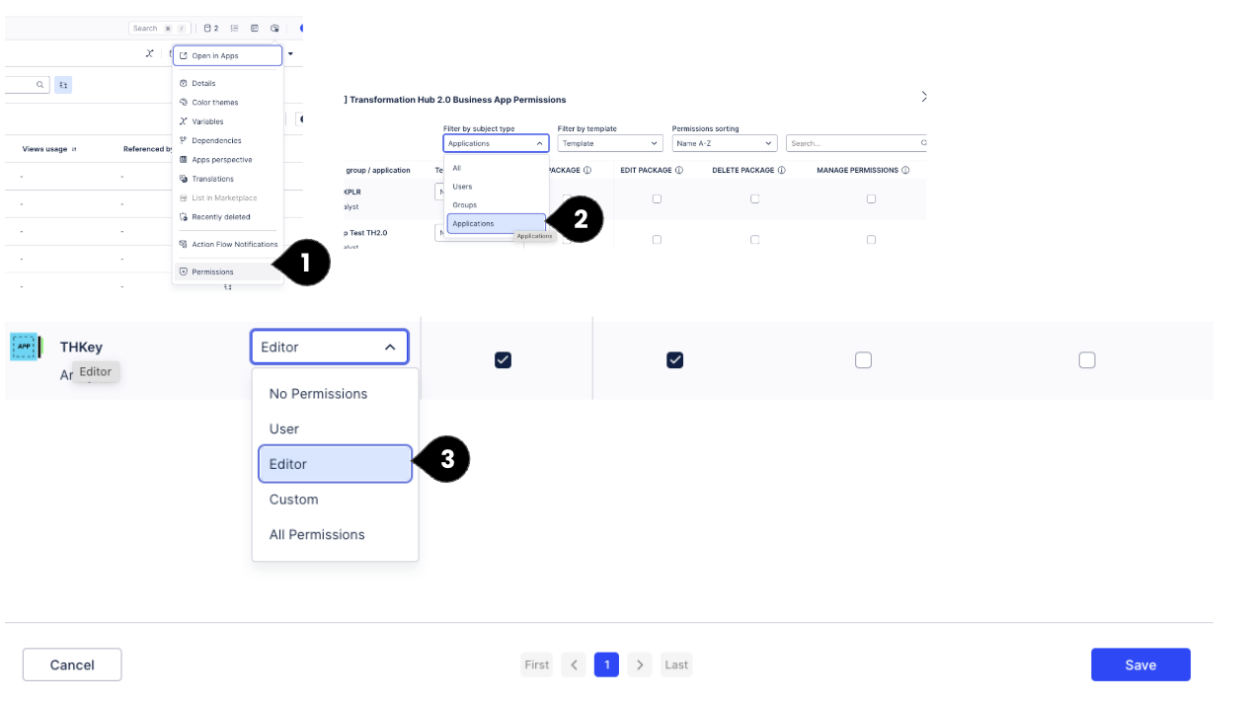The image size is (1242, 702).
Task: Click the Cancel button
Action: (72, 665)
